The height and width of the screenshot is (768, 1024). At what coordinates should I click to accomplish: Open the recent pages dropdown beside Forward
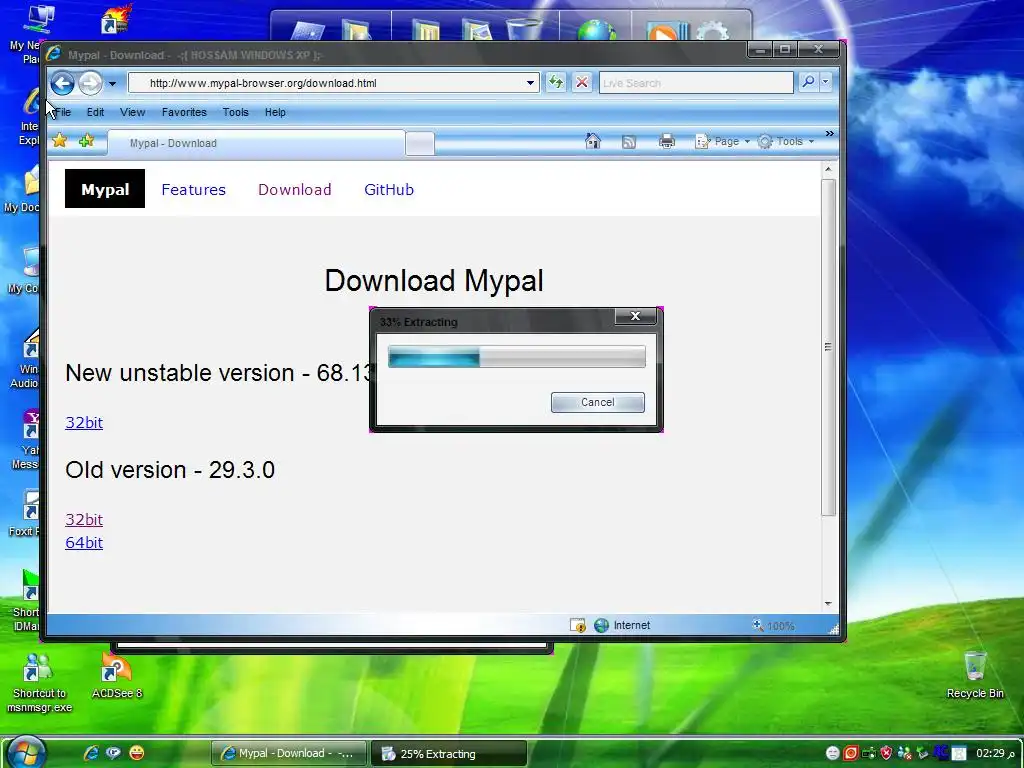click(x=112, y=84)
